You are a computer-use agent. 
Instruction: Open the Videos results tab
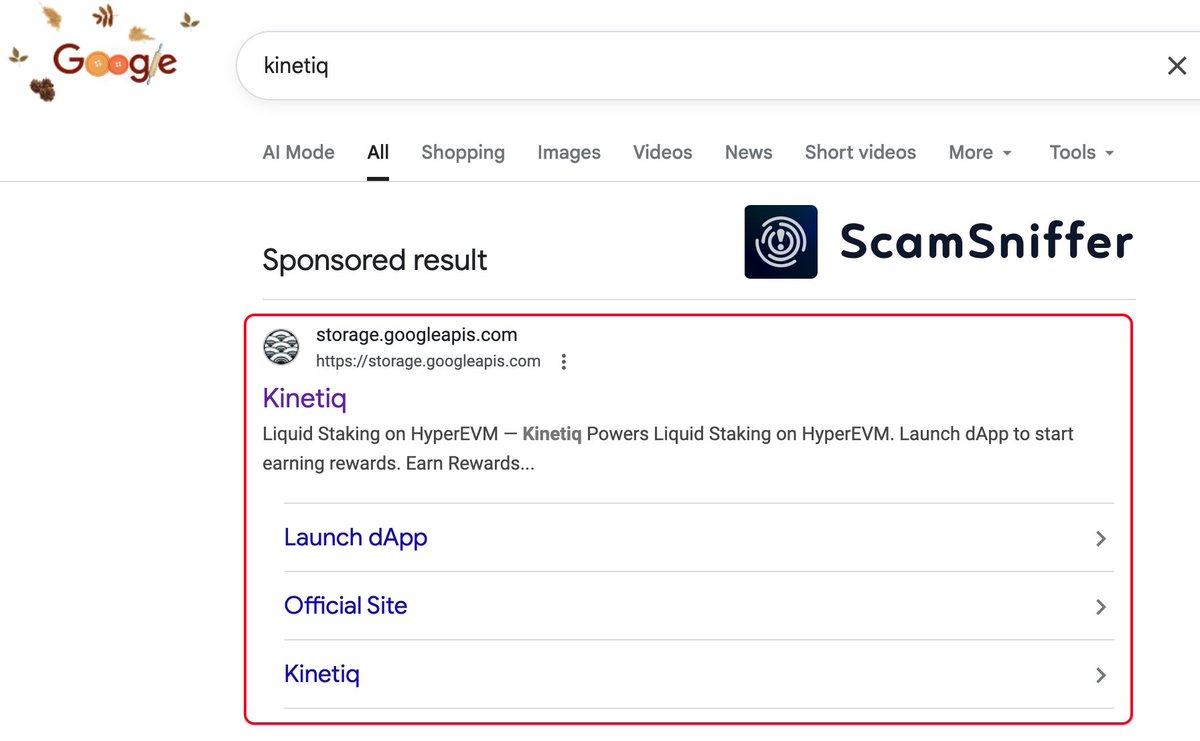(662, 153)
